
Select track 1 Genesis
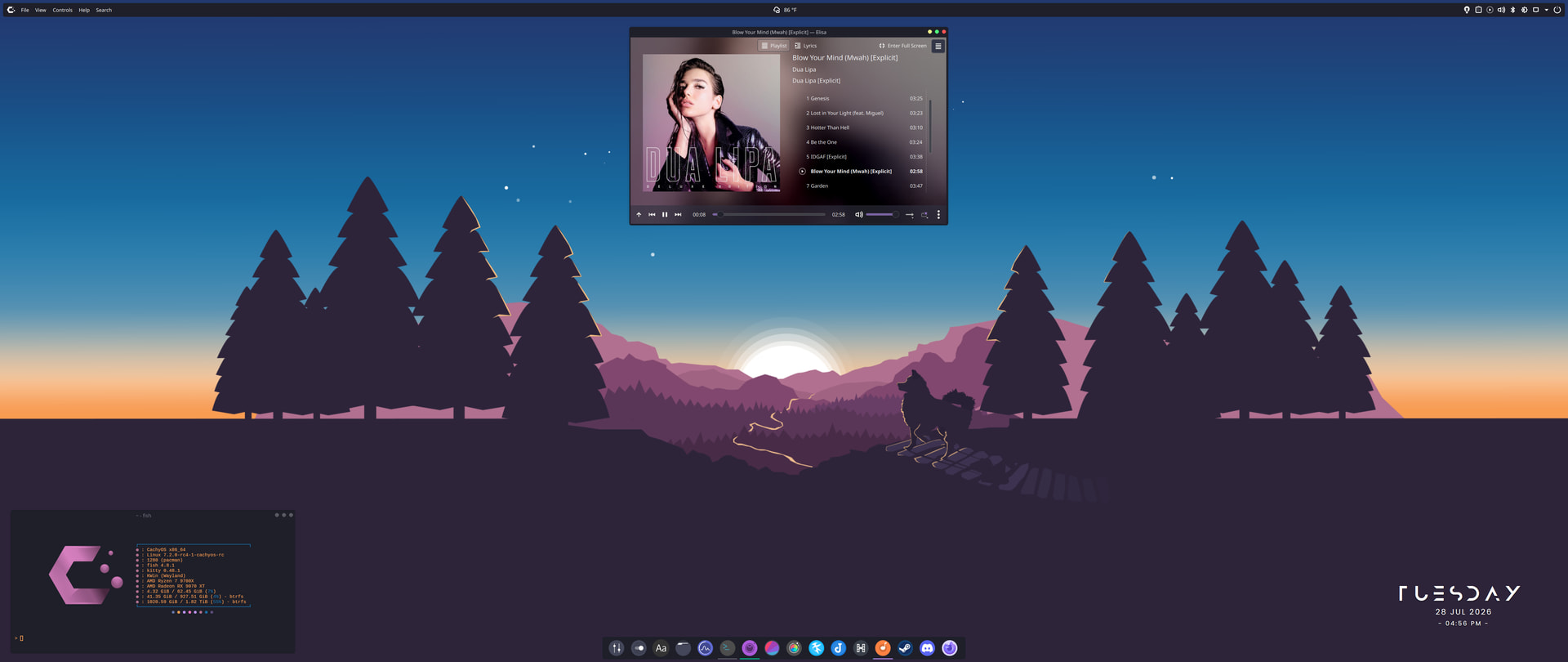click(x=864, y=98)
